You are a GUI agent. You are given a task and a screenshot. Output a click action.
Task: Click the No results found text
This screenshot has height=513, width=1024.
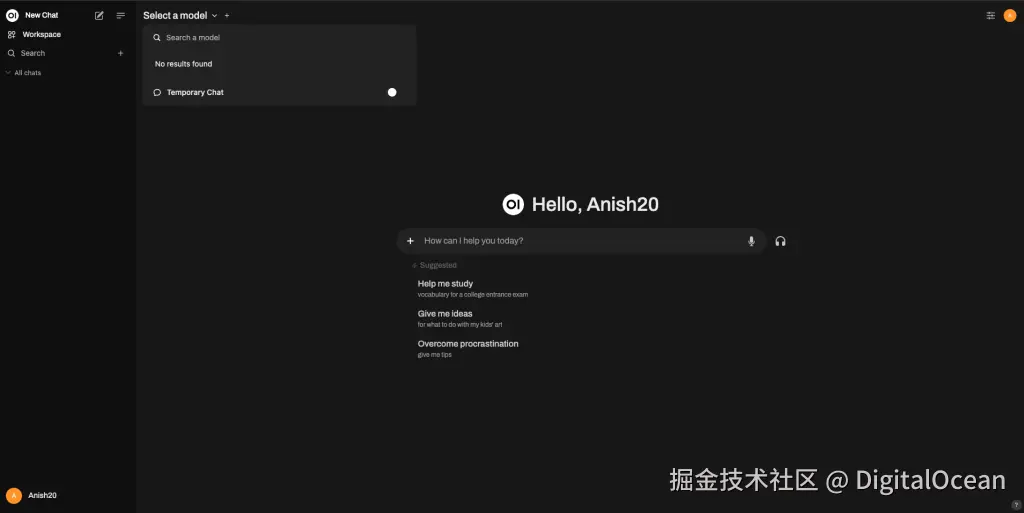[184, 64]
